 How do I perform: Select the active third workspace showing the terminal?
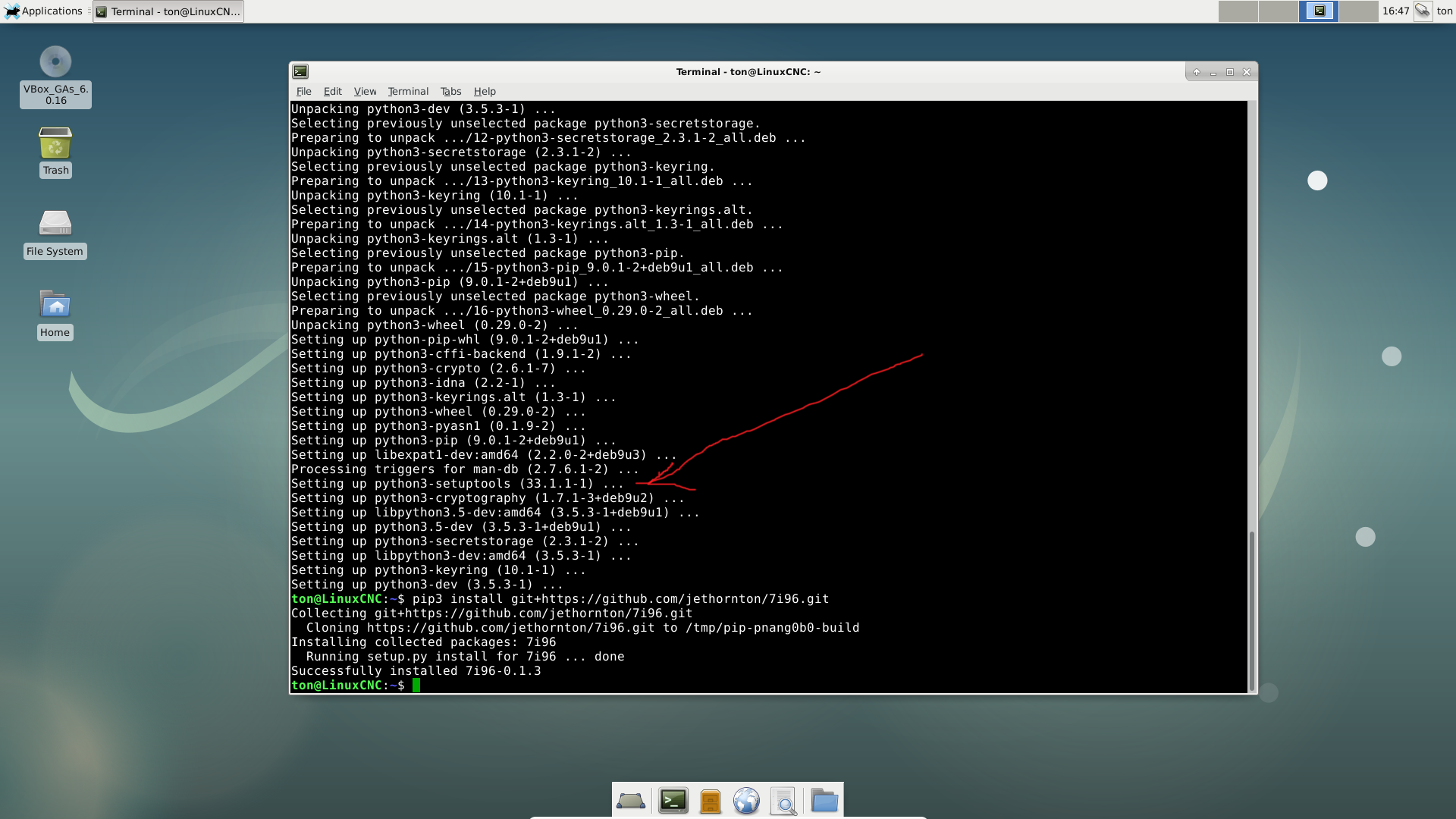[x=1319, y=11]
